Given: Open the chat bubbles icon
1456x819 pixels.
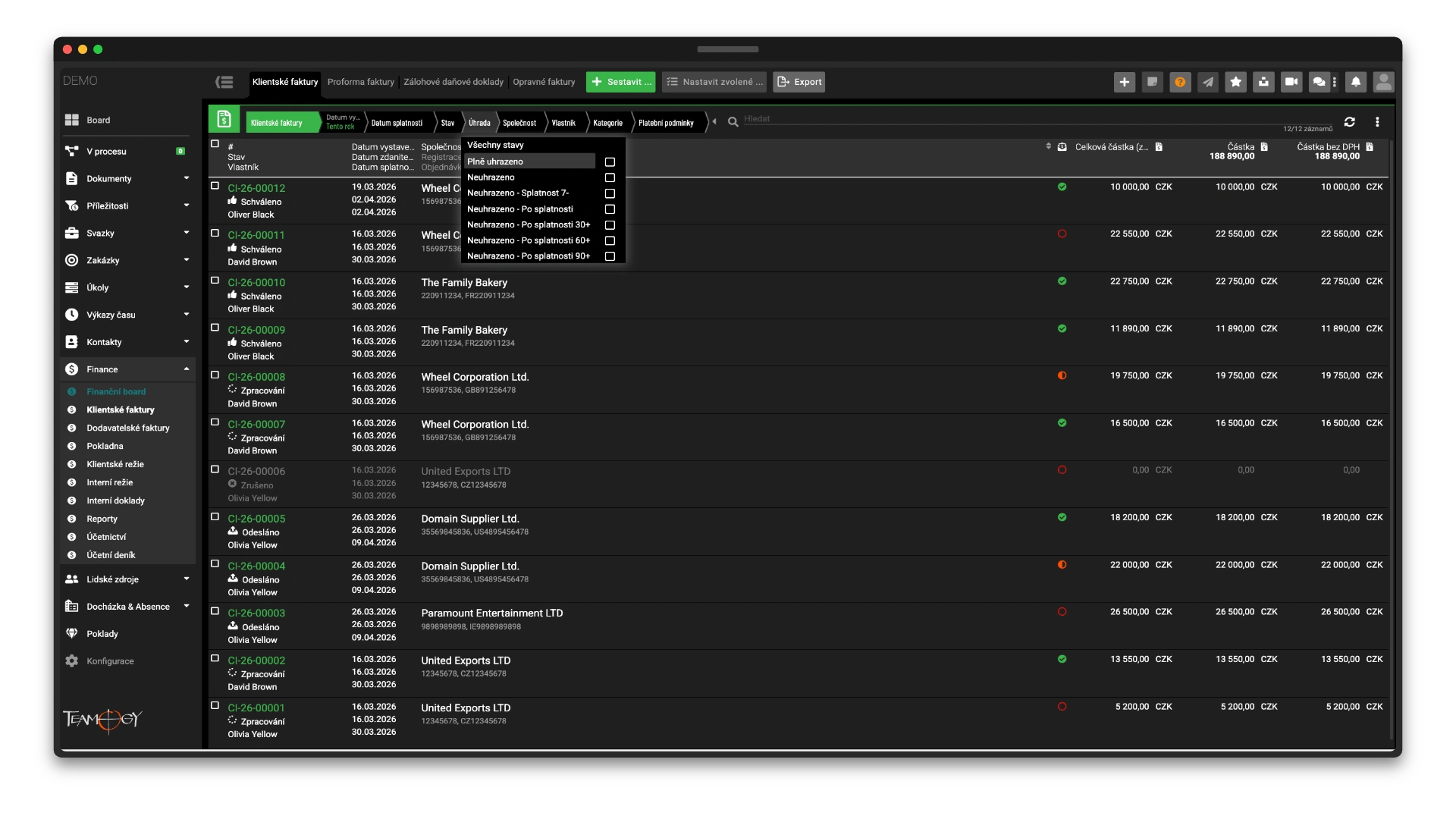Looking at the screenshot, I should point(1319,82).
